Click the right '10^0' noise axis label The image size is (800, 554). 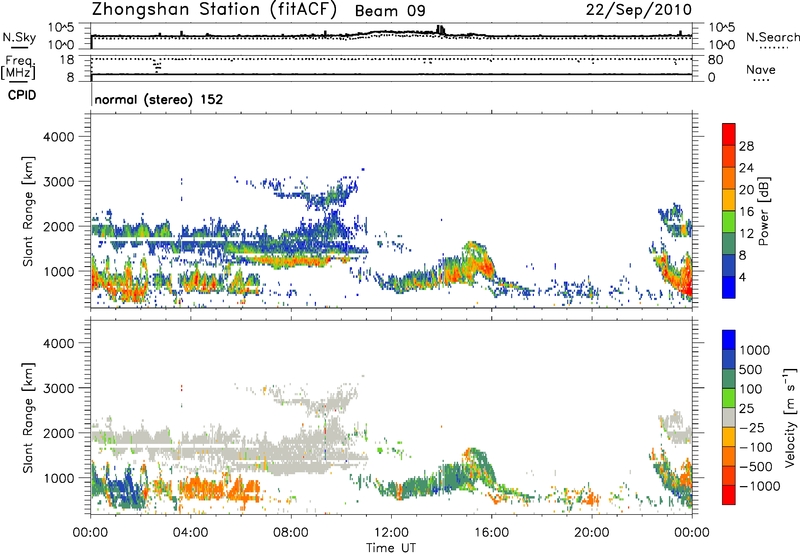[x=721, y=45]
